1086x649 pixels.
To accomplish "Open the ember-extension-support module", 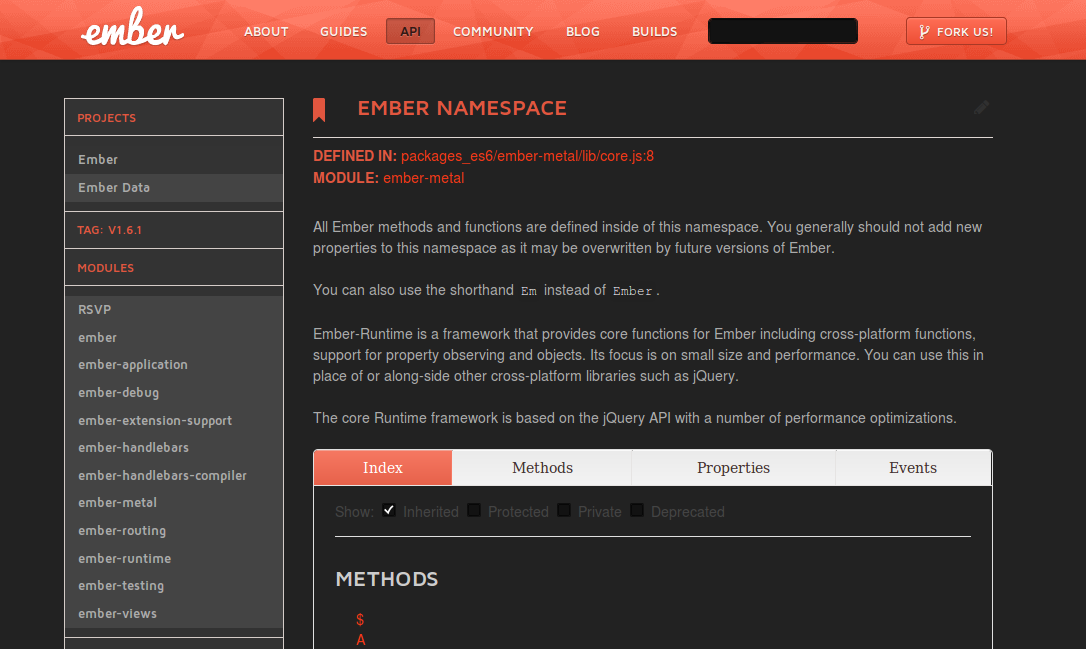I will 174,420.
